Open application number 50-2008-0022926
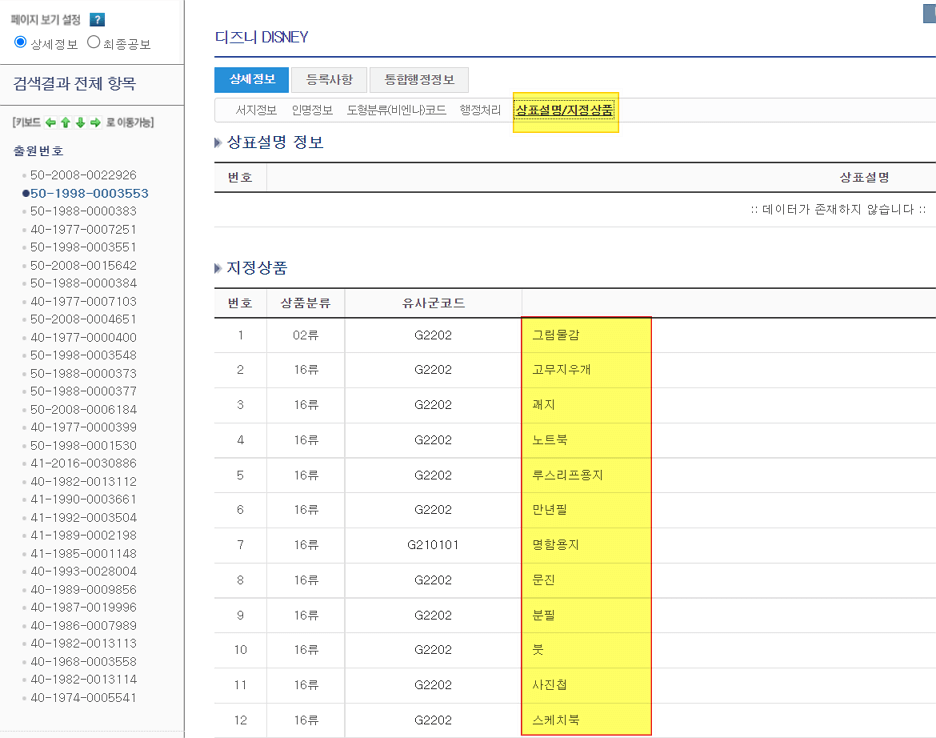This screenshot has width=936, height=738. tap(83, 175)
